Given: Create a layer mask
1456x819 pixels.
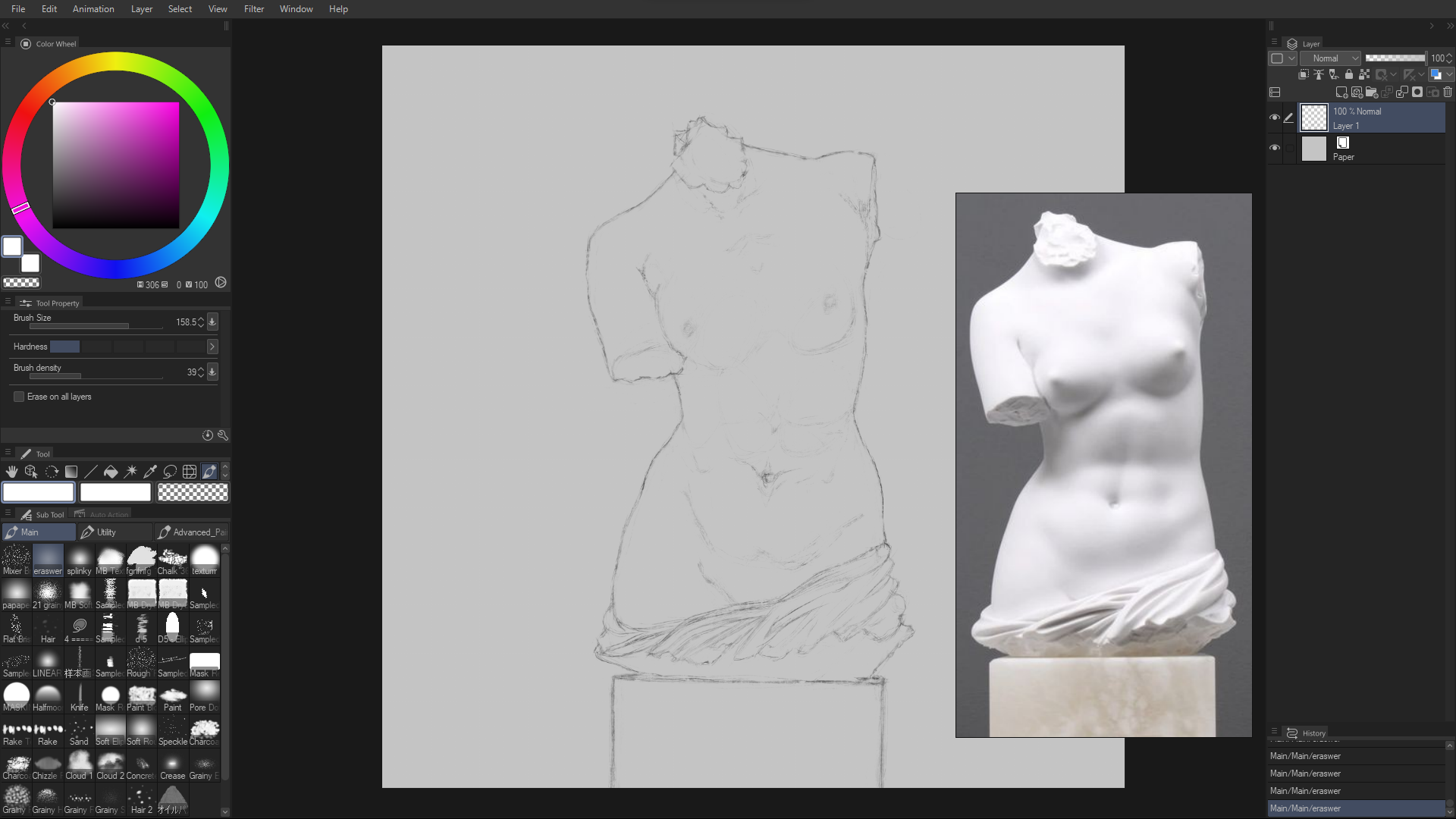Looking at the screenshot, I should 1417,93.
